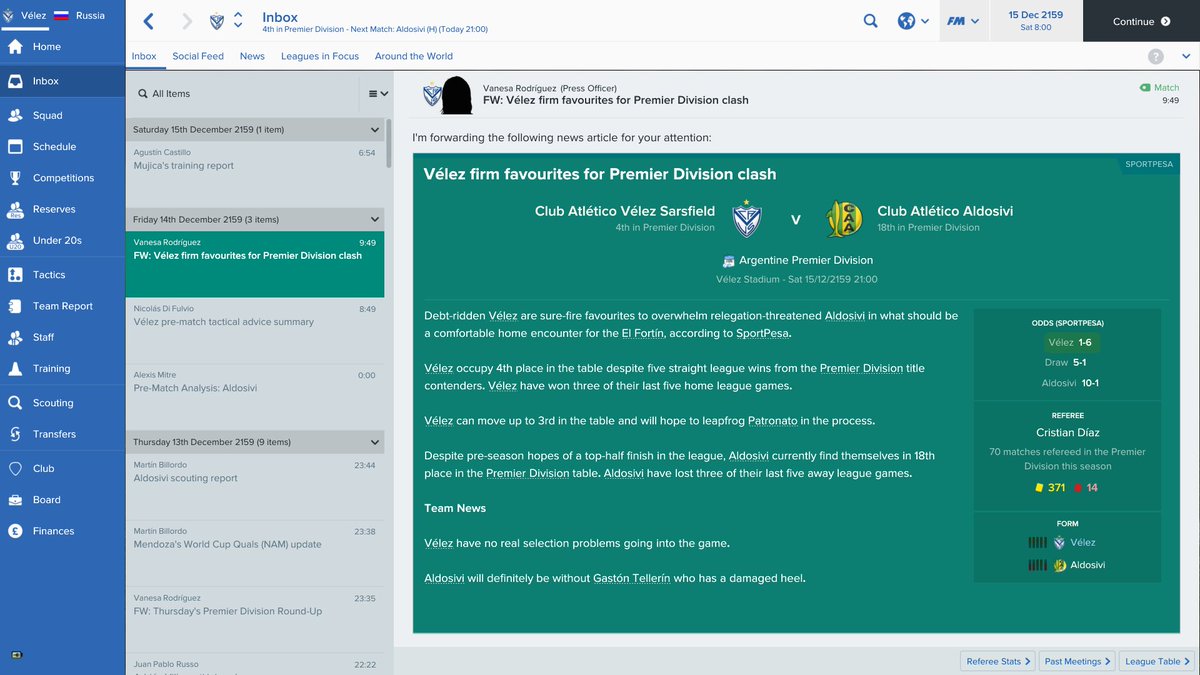Click the Match tag on the message

click(x=1160, y=88)
